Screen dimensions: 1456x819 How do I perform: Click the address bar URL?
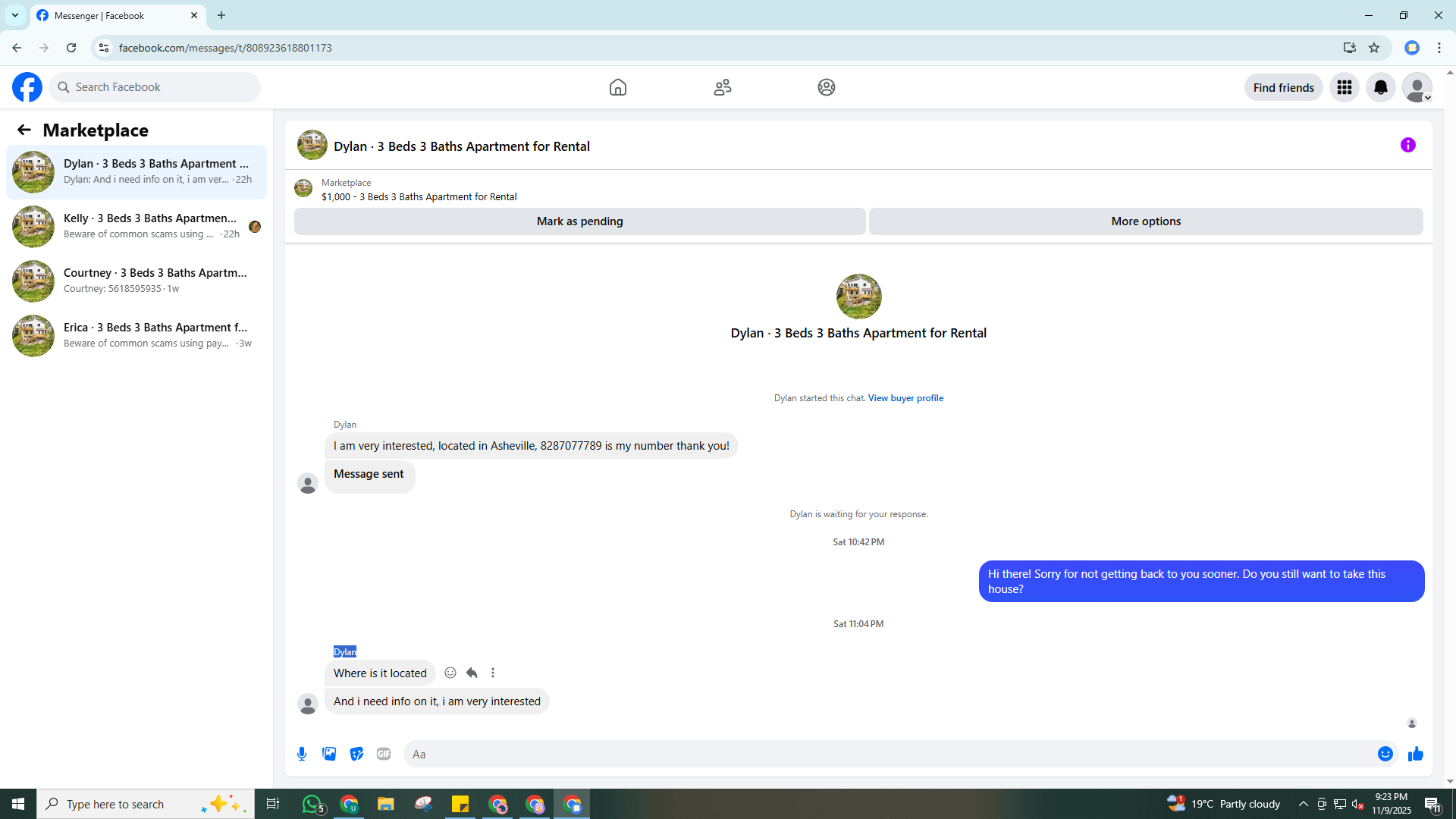[225, 48]
